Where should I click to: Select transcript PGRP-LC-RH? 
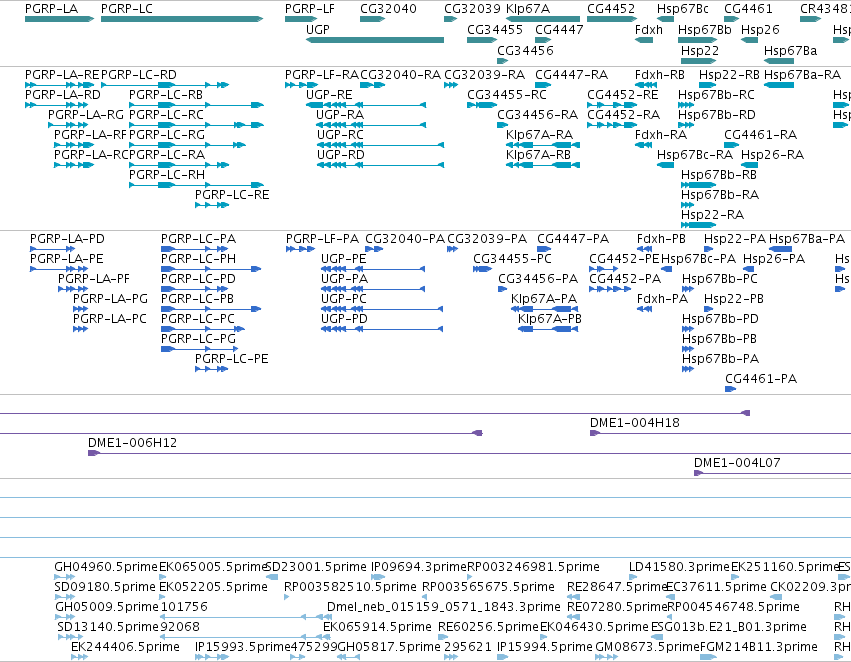(x=196, y=185)
